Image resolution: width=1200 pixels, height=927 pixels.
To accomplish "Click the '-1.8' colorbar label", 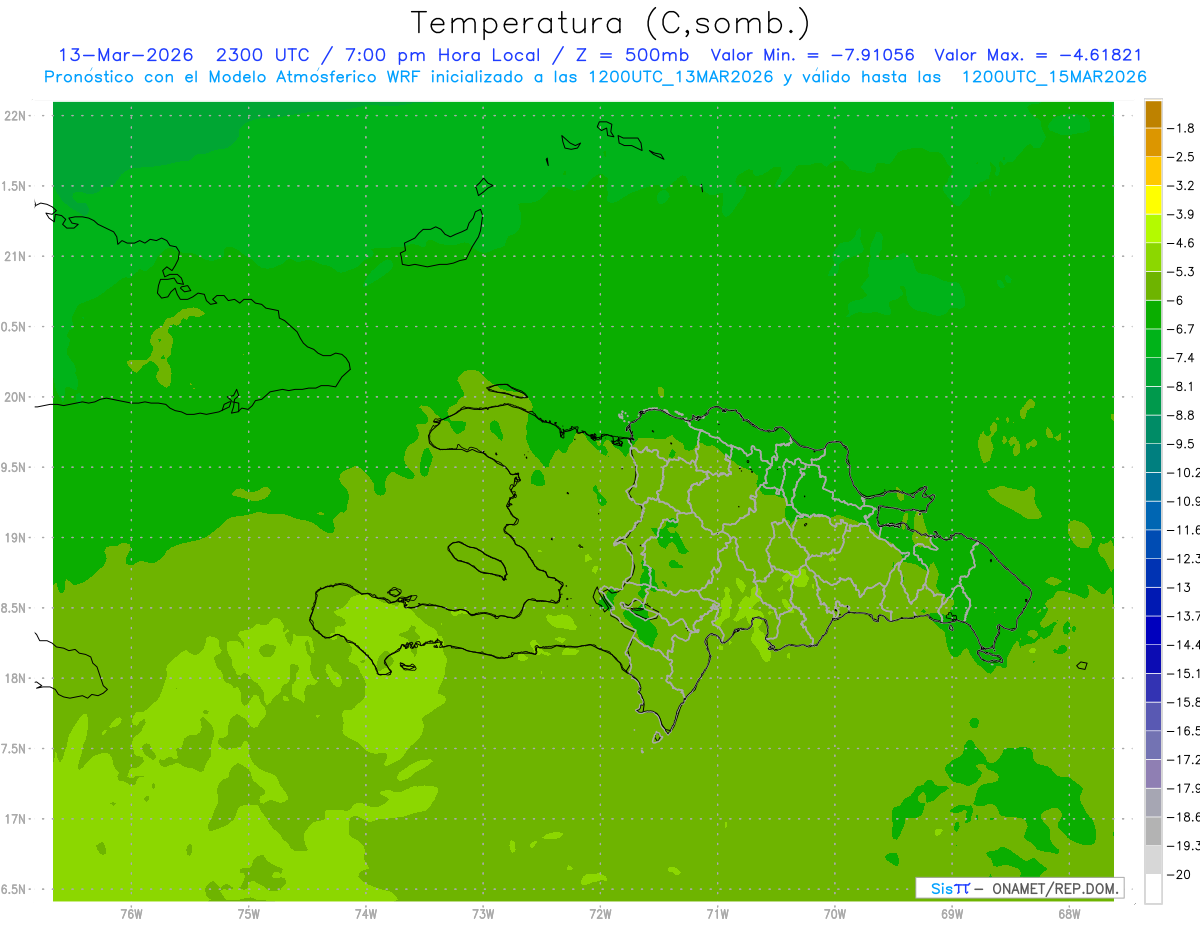I will coord(1182,128).
